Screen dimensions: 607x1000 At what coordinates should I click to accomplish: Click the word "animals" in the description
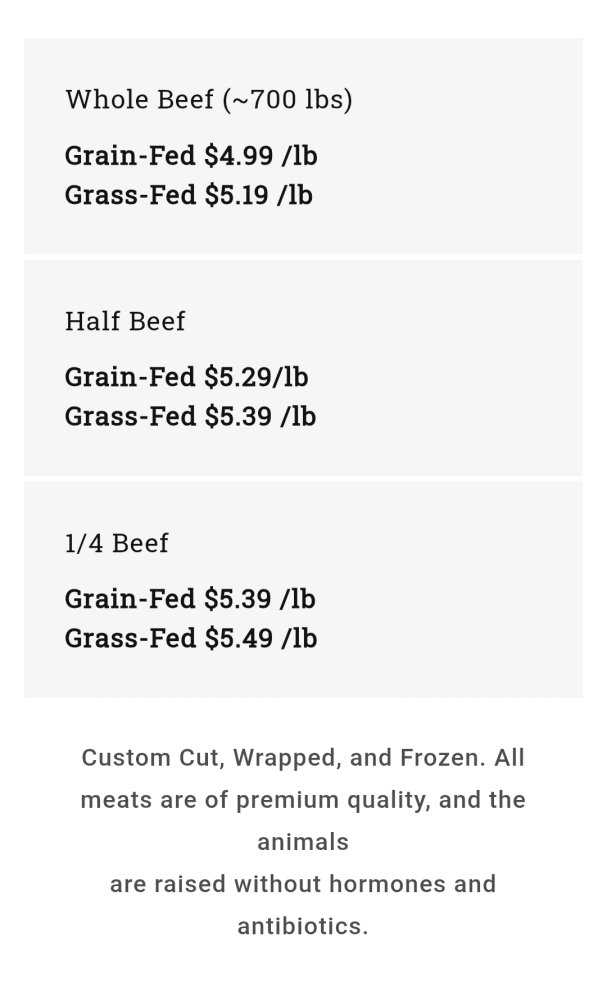303,842
